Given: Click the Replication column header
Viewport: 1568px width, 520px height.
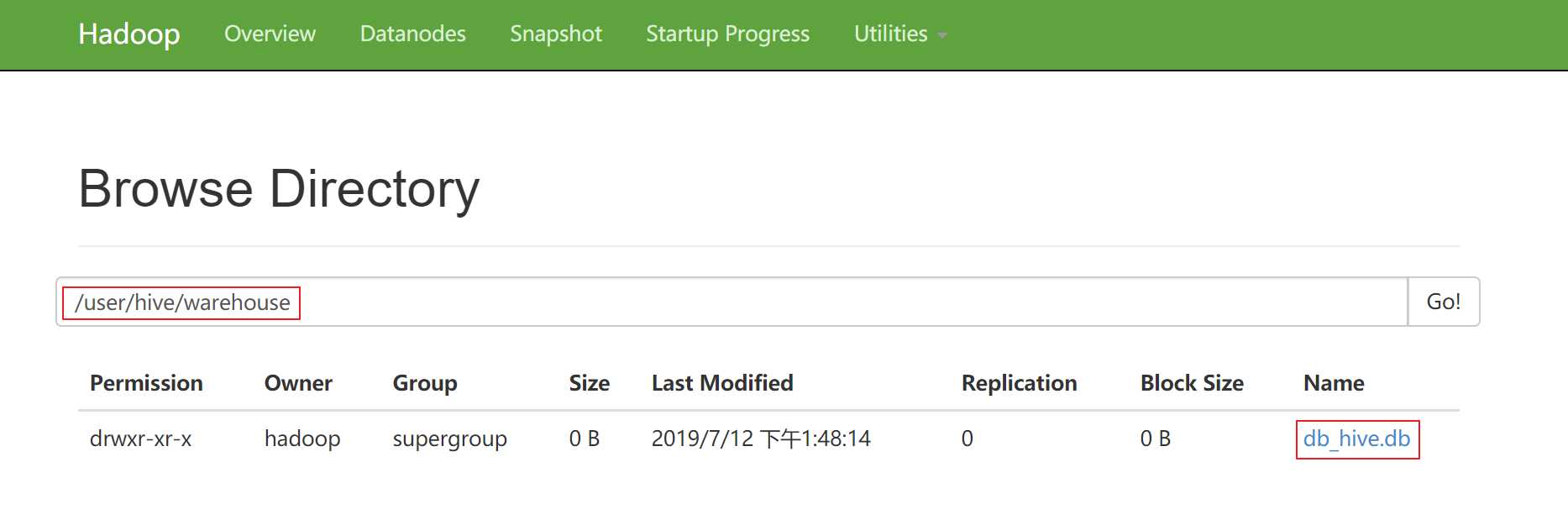Looking at the screenshot, I should point(1019,383).
